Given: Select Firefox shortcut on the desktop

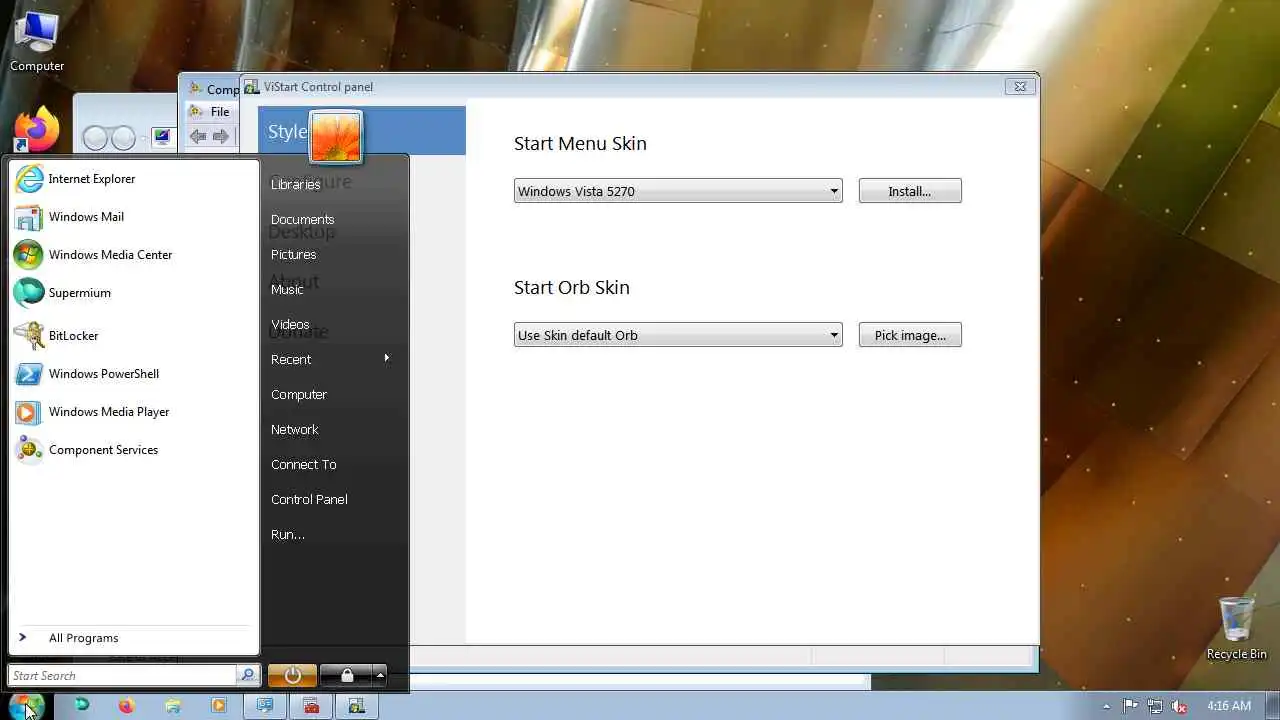Looking at the screenshot, I should [x=36, y=130].
